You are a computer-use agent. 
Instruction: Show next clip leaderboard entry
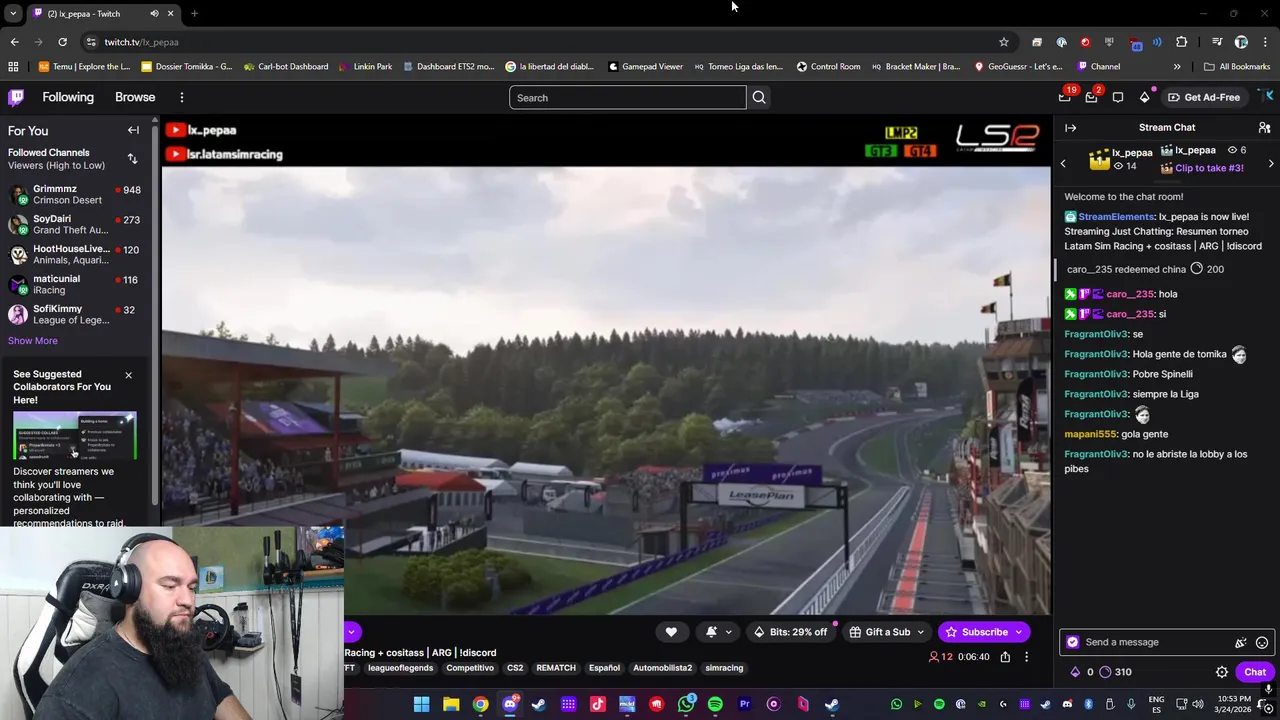coord(1271,163)
